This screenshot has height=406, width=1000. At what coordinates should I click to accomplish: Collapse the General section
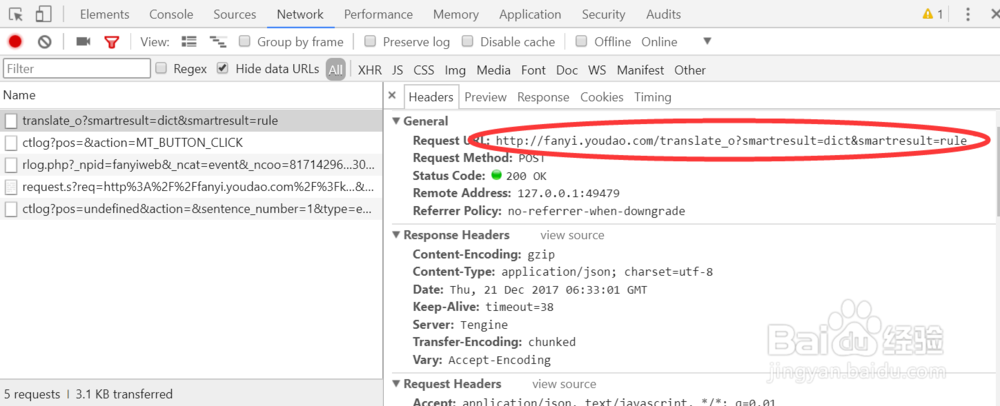pyautogui.click(x=397, y=121)
